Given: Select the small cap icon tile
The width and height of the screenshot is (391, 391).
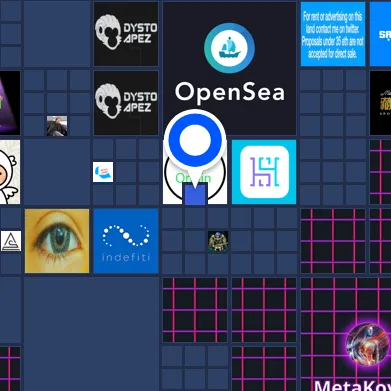Looking at the screenshot, I should 103,172.
